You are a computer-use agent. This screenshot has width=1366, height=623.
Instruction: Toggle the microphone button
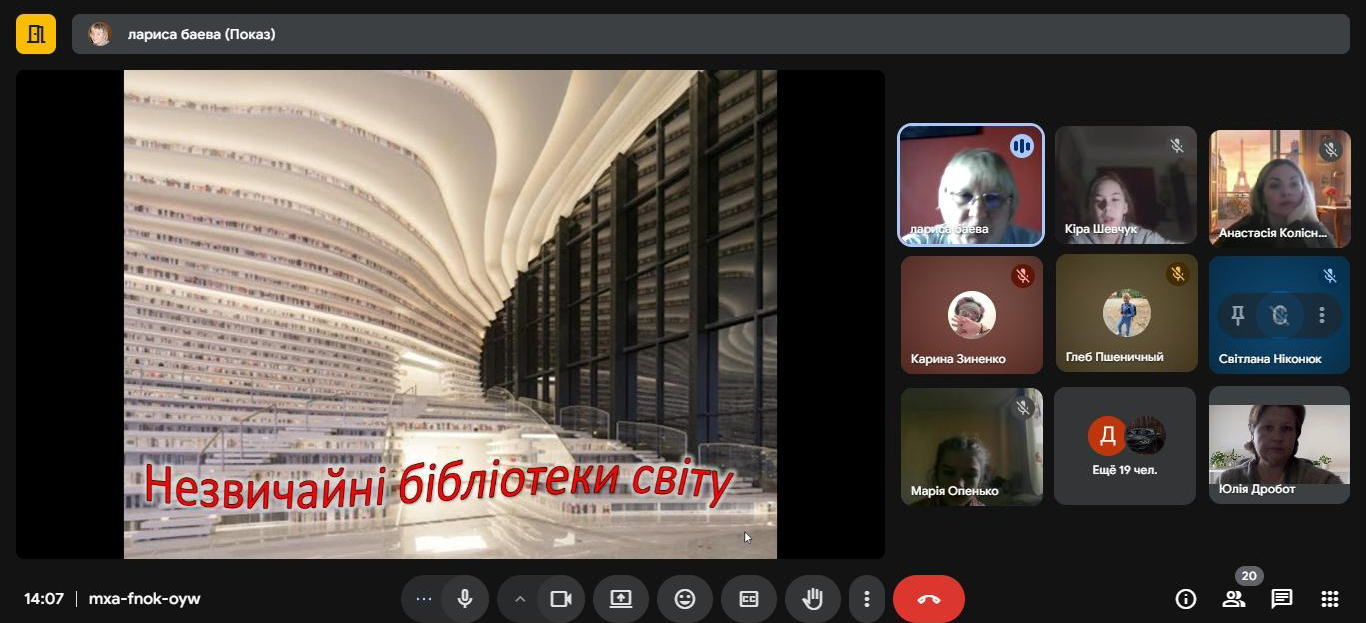coord(465,599)
